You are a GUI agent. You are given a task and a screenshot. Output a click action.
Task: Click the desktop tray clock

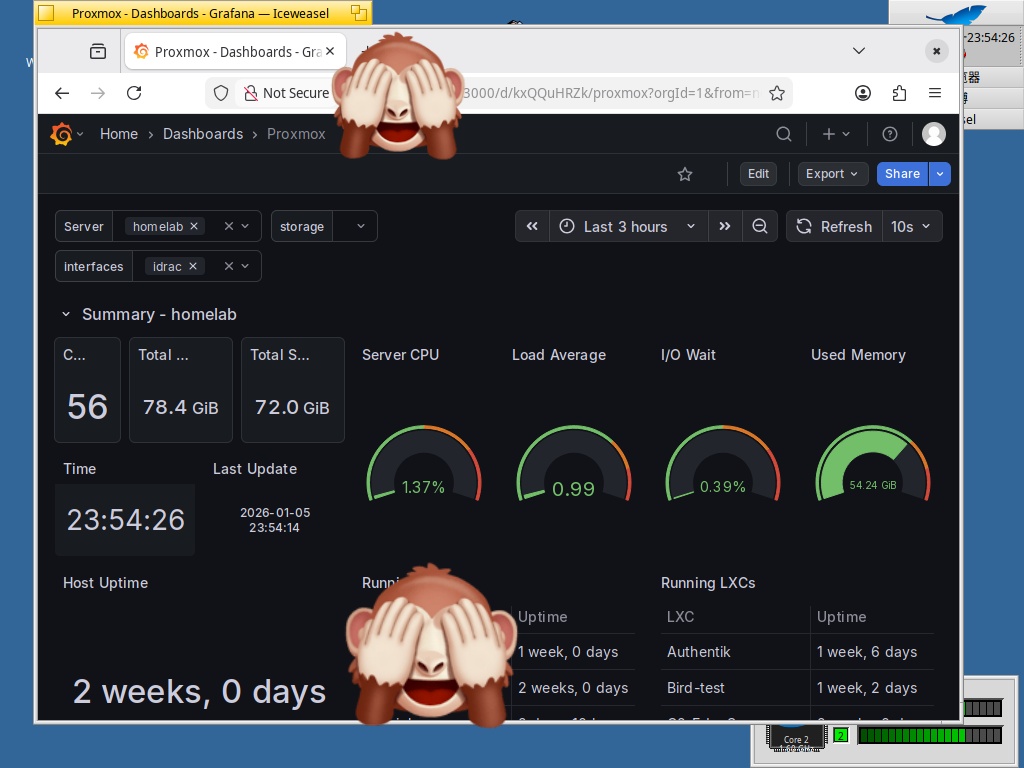(991, 38)
